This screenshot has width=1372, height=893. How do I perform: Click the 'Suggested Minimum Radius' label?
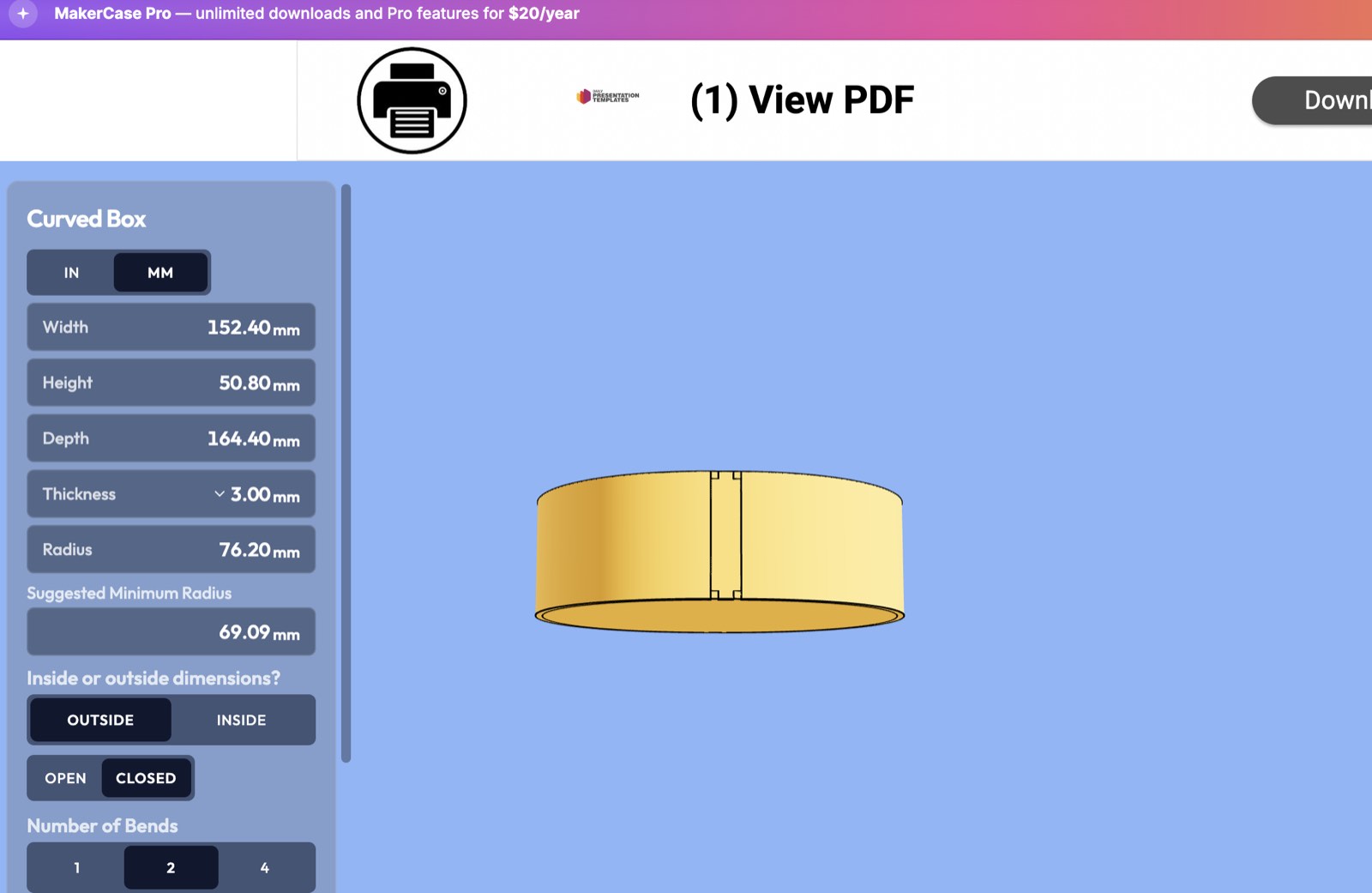click(x=129, y=593)
